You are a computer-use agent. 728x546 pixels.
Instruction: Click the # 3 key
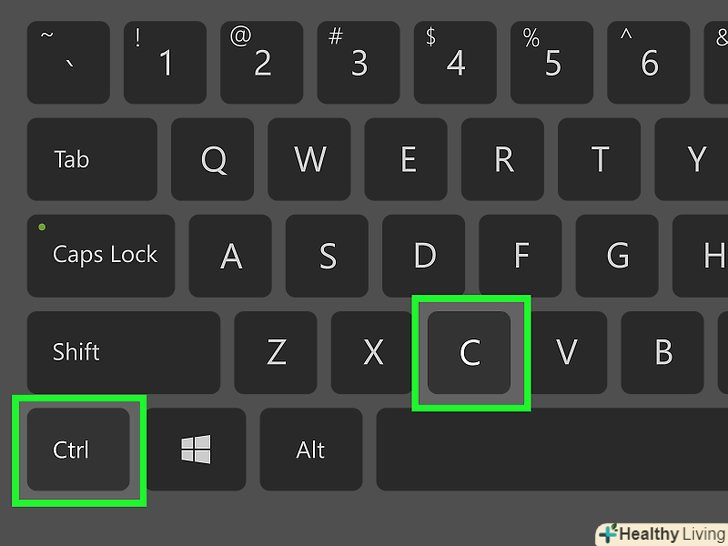click(358, 62)
